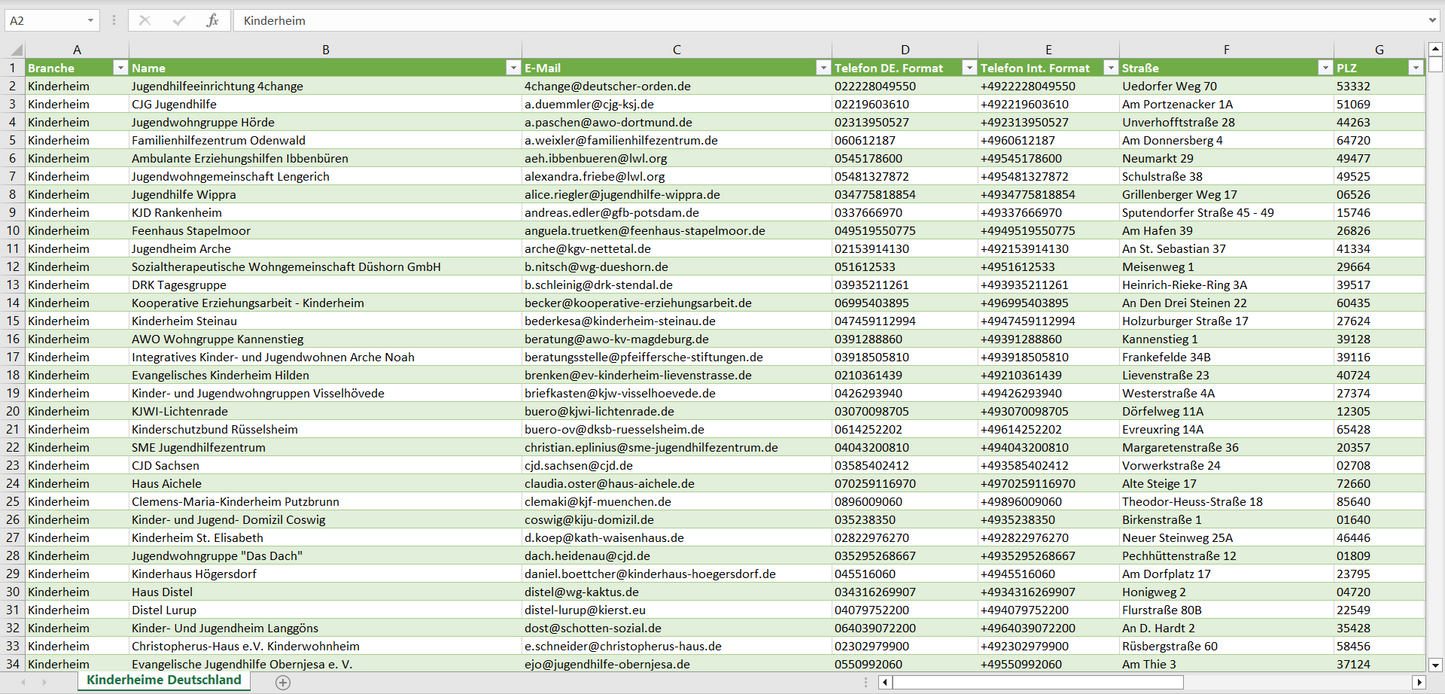Open the E-Mail column filter dropdown
The image size is (1445, 694).
pos(823,68)
